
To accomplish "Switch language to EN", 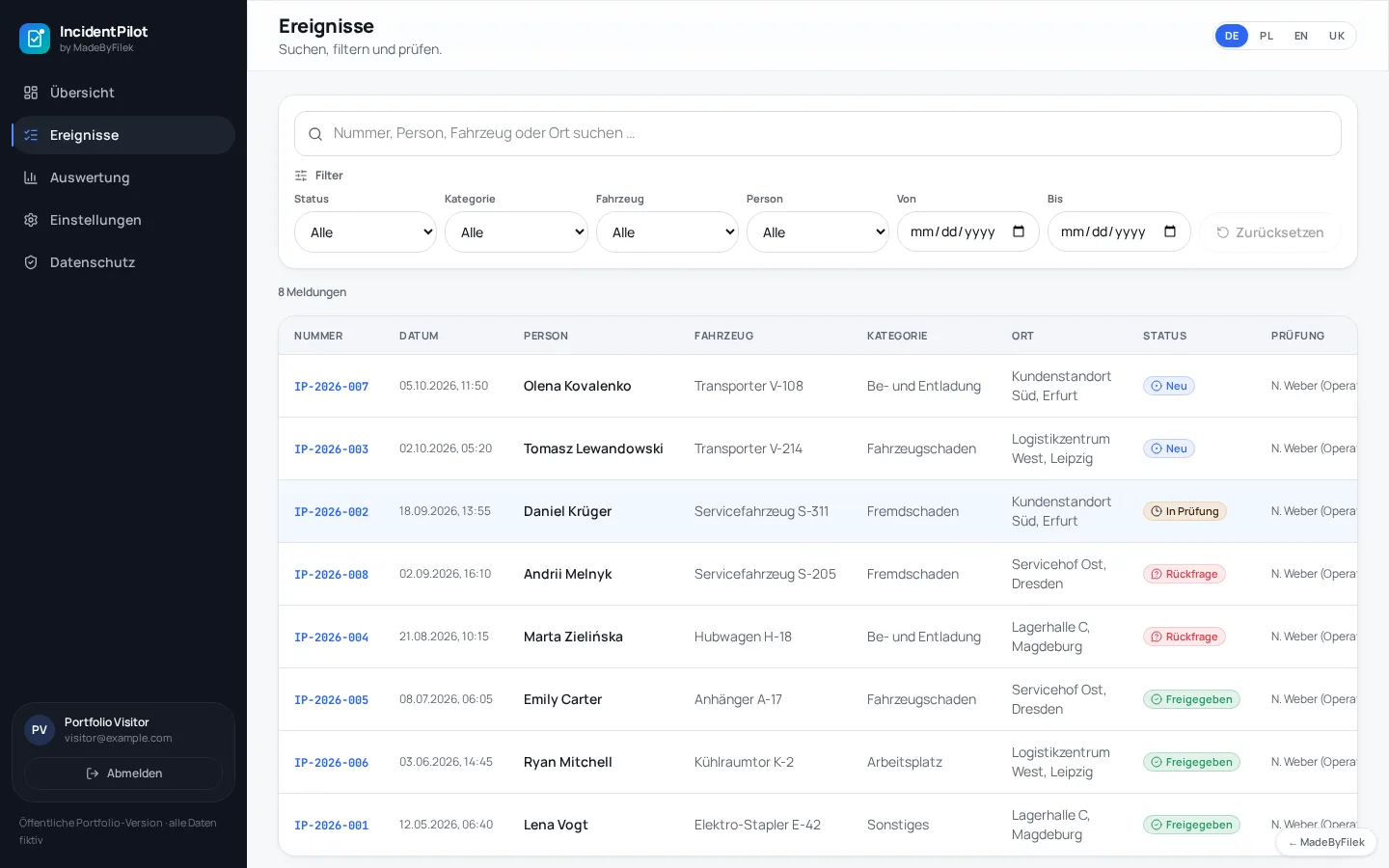I will click(x=1301, y=36).
